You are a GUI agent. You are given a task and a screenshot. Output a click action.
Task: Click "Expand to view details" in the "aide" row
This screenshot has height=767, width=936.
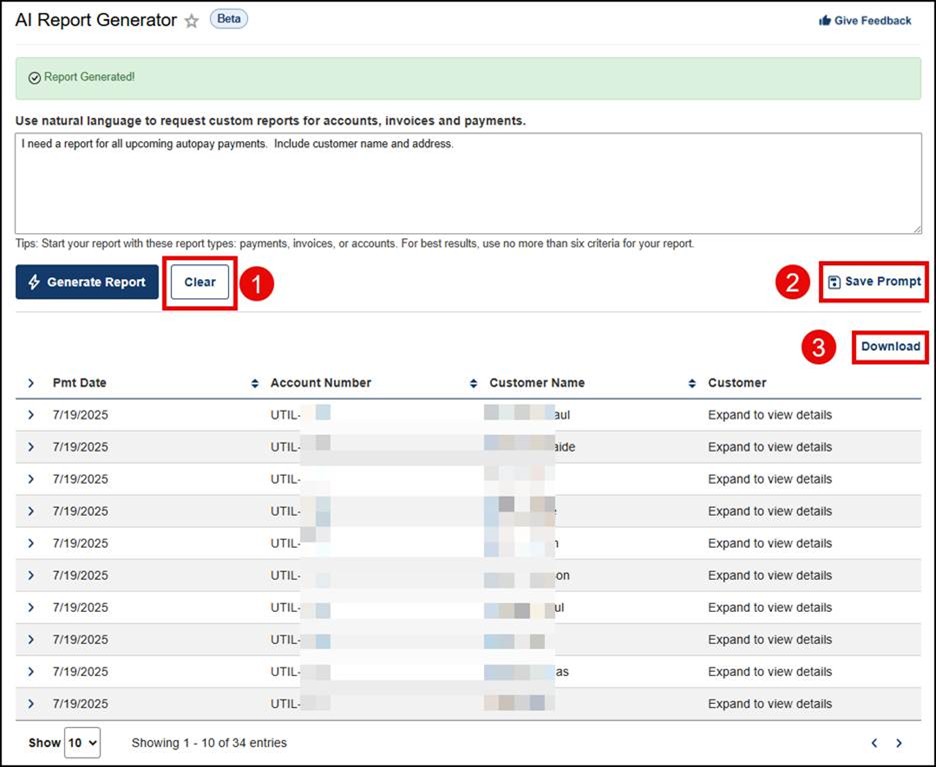tap(770, 447)
